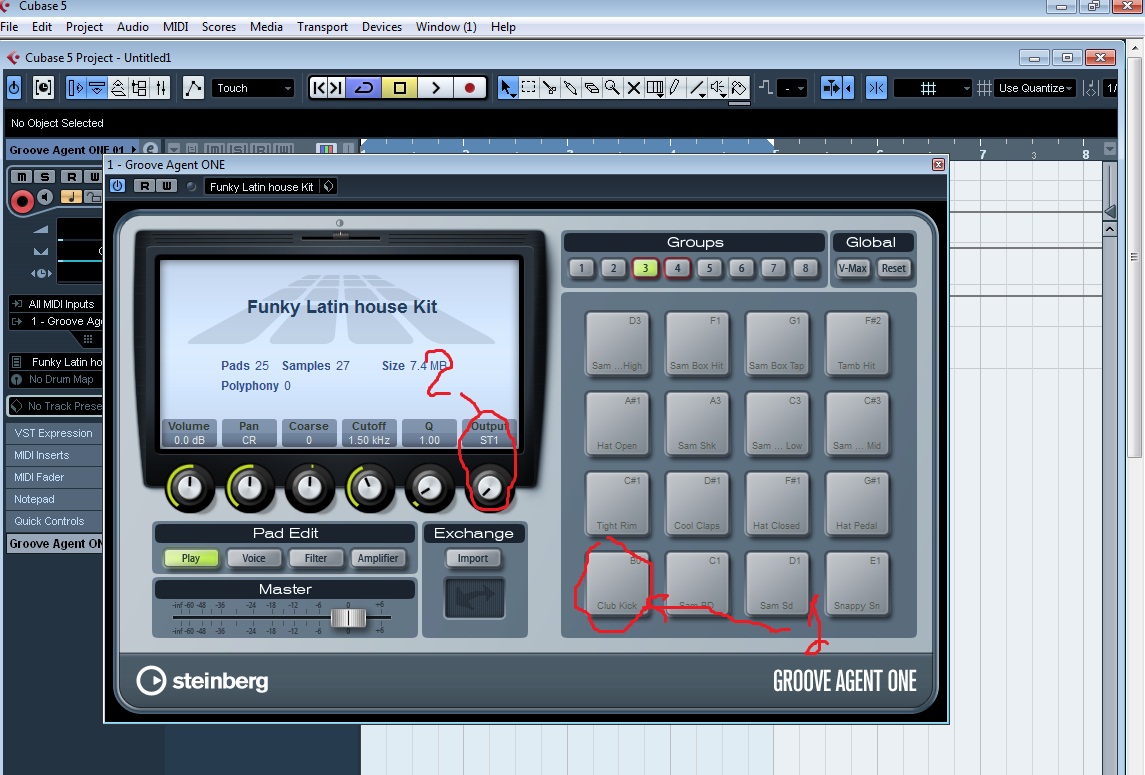
Task: Toggle Write automation W in plugin window
Action: 166,186
